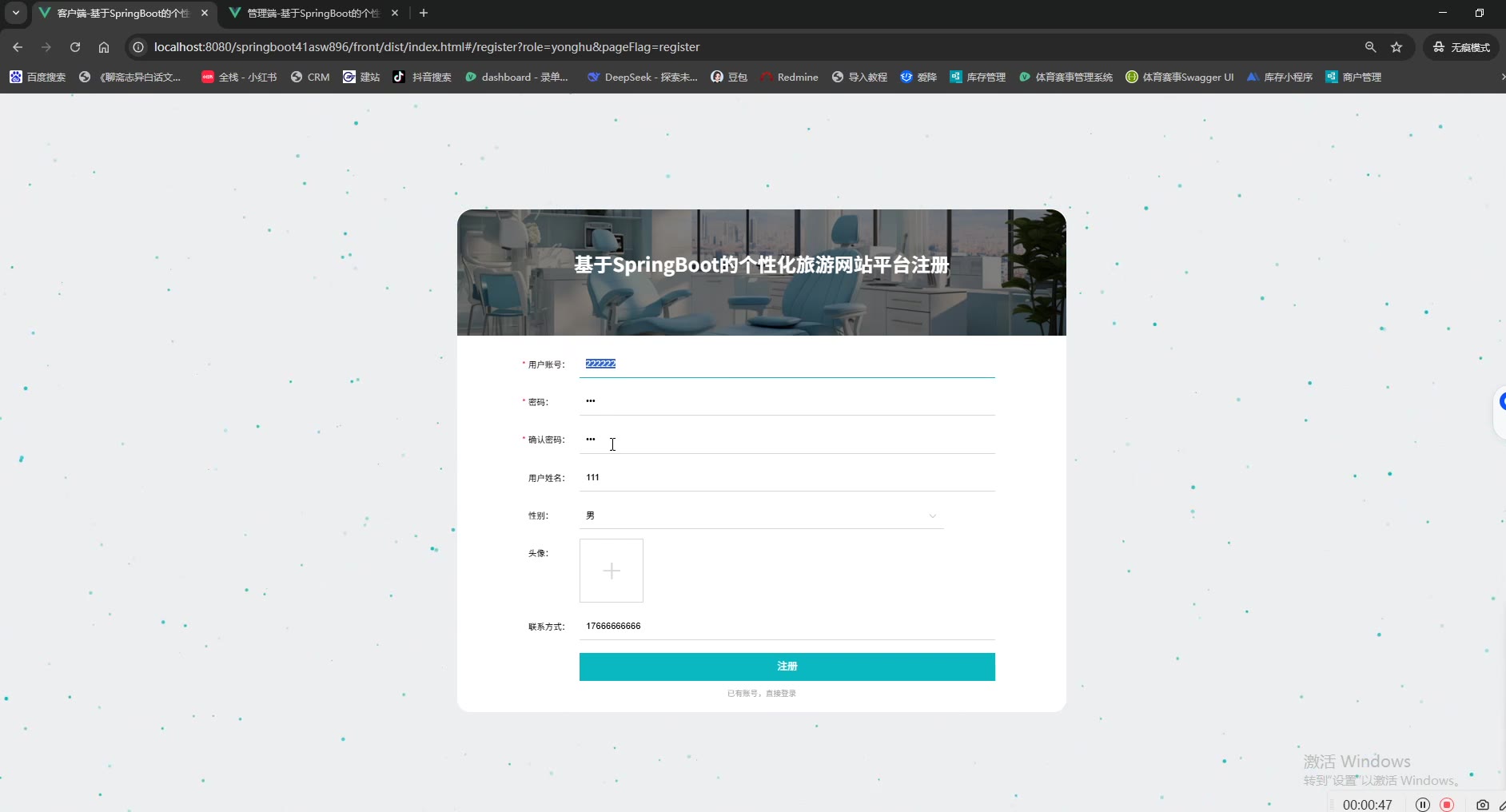Select the 客户端 browser tab
The image size is (1506, 812).
pos(123,13)
